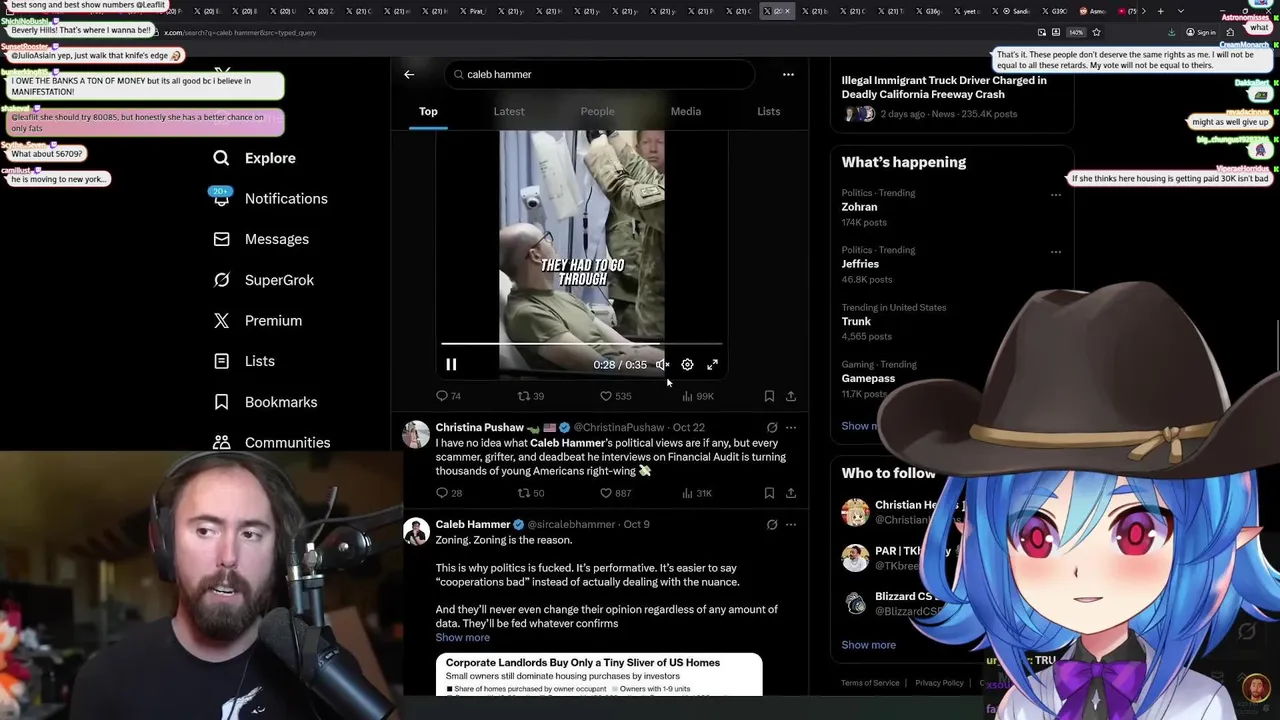
Task: Bookmark the video post
Action: 769,396
